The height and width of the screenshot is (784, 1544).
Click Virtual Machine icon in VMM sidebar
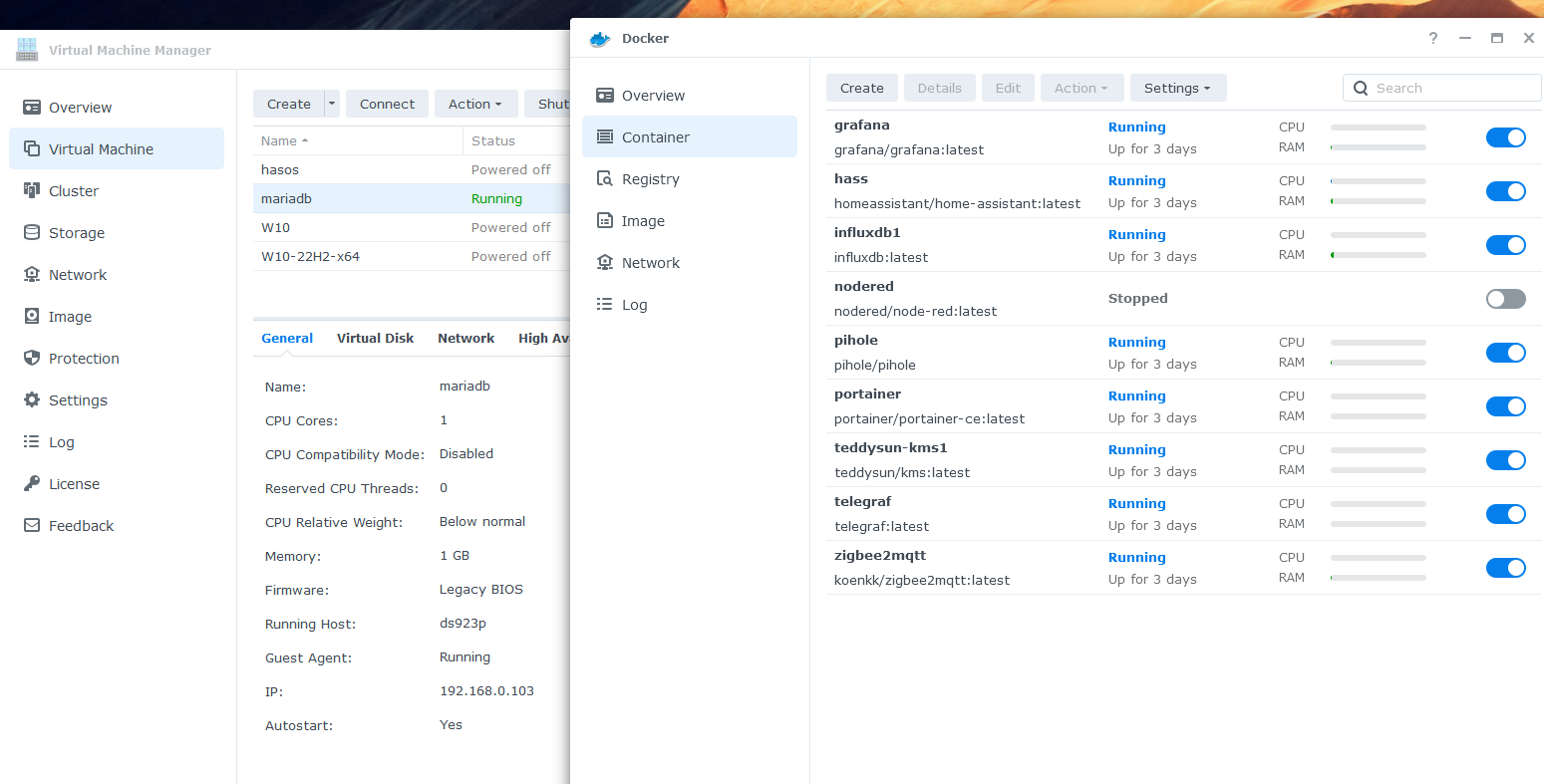(32, 148)
